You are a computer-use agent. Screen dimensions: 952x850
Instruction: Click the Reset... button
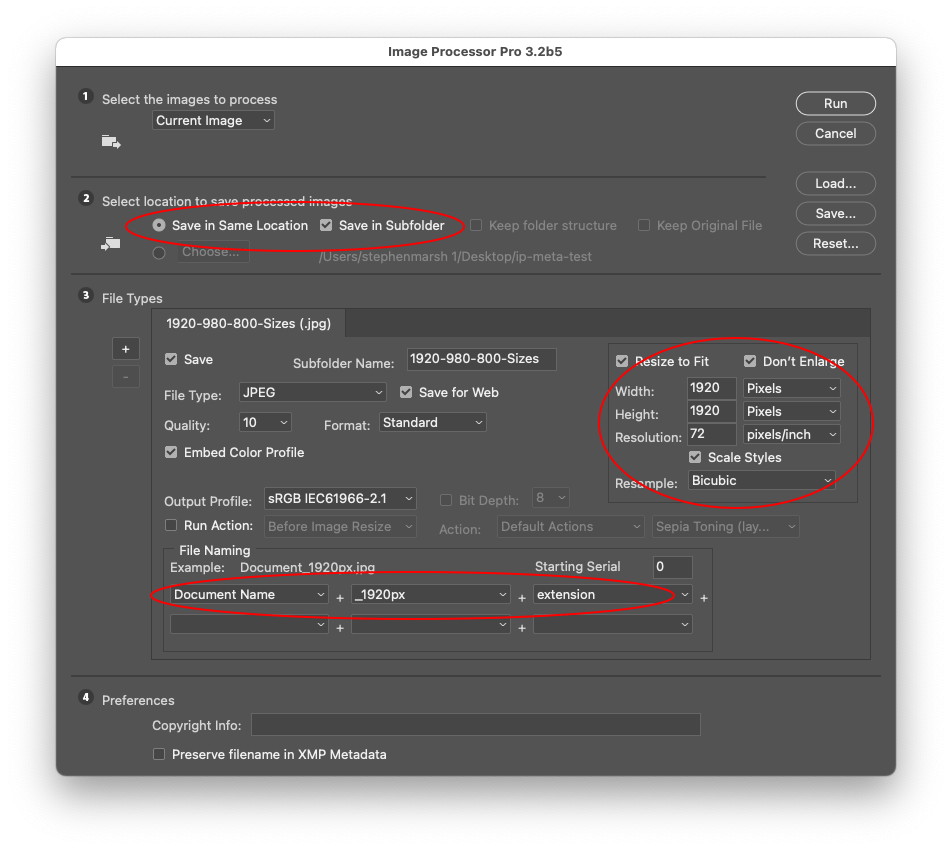coord(835,243)
